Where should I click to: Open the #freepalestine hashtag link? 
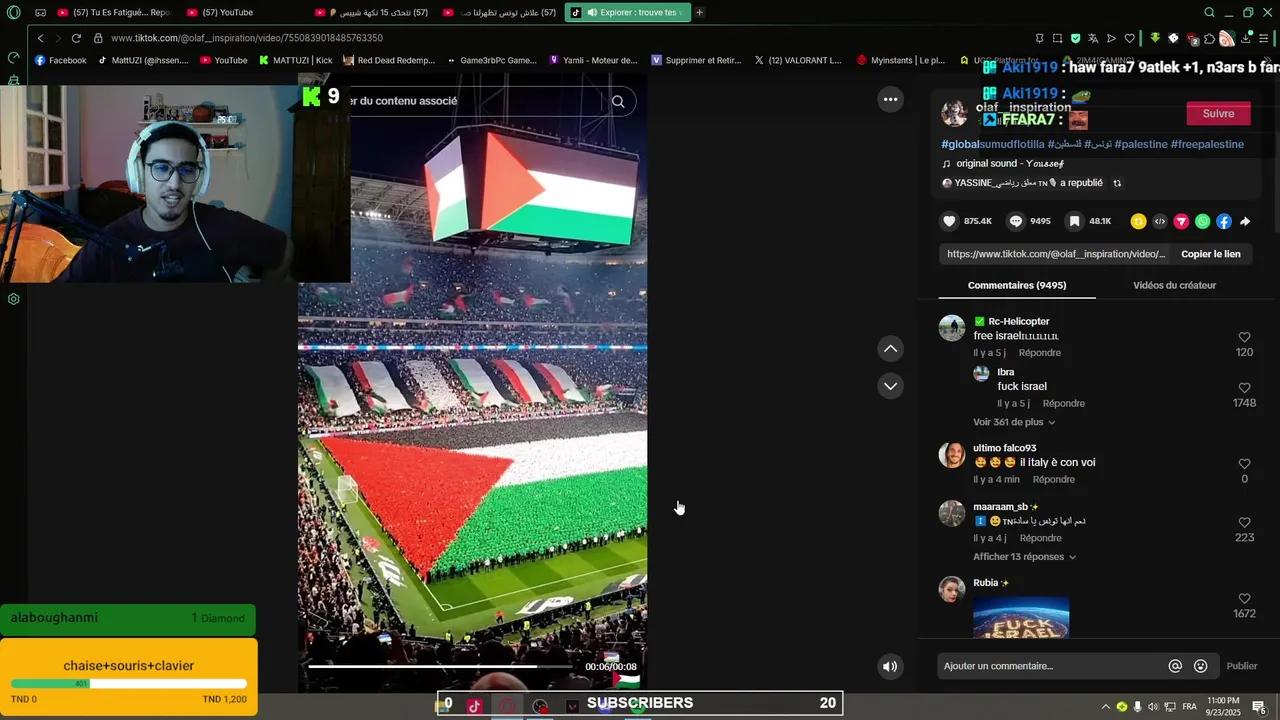pyautogui.click(x=1207, y=144)
